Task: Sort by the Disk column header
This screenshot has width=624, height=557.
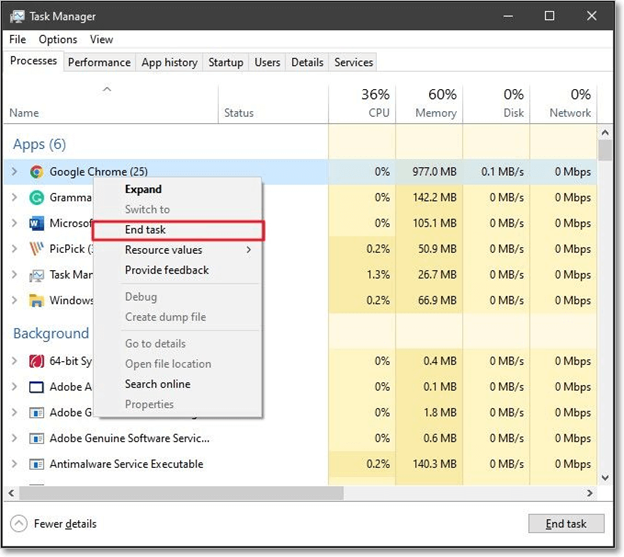Action: tap(496, 103)
